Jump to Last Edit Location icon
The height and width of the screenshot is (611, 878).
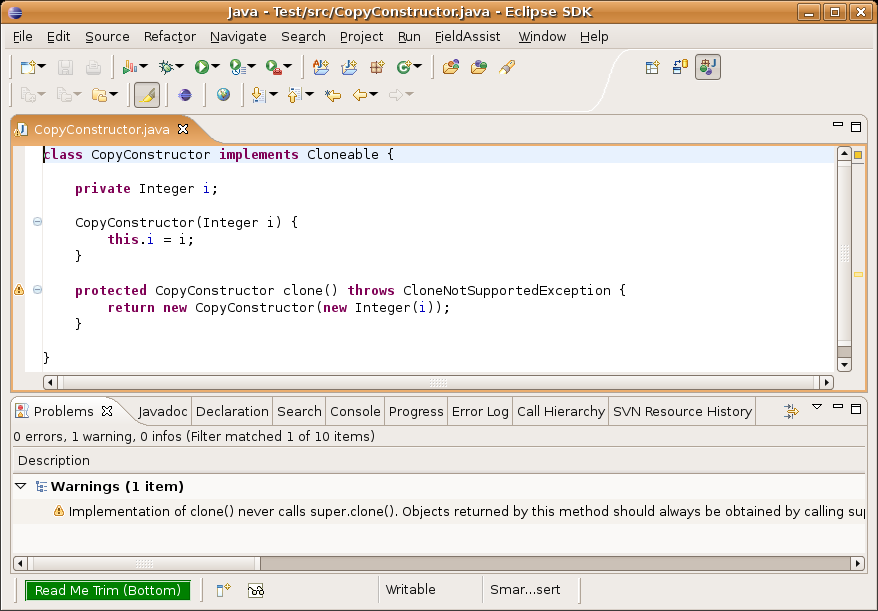[333, 95]
